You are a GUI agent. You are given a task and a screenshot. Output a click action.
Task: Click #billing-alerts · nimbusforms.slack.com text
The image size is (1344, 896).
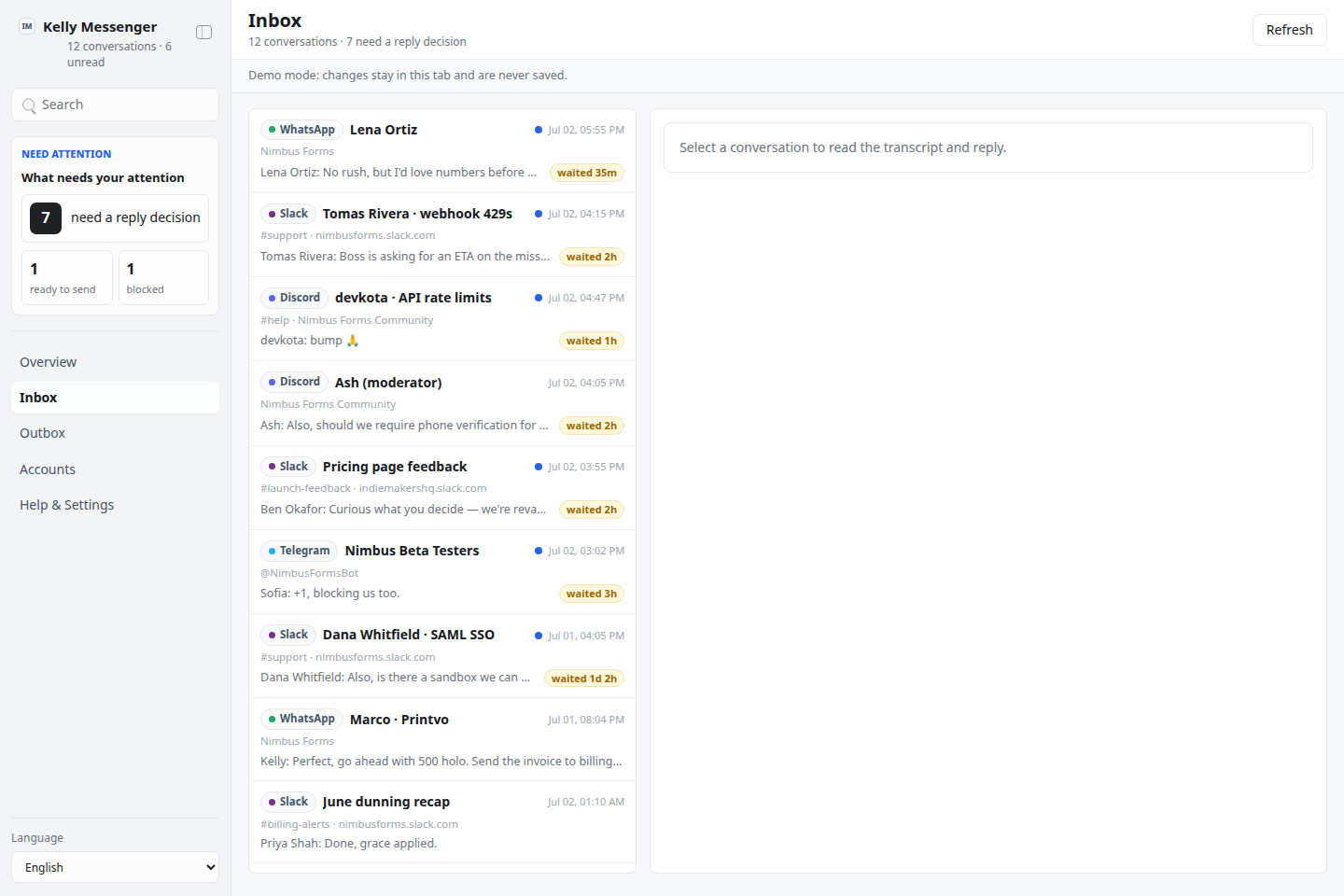(x=359, y=824)
